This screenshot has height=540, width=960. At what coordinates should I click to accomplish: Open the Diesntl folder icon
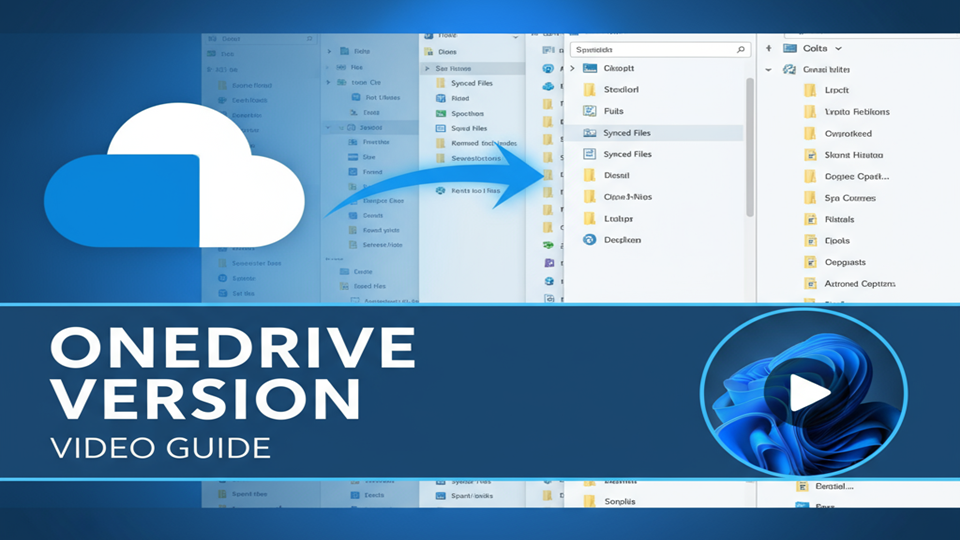point(589,175)
